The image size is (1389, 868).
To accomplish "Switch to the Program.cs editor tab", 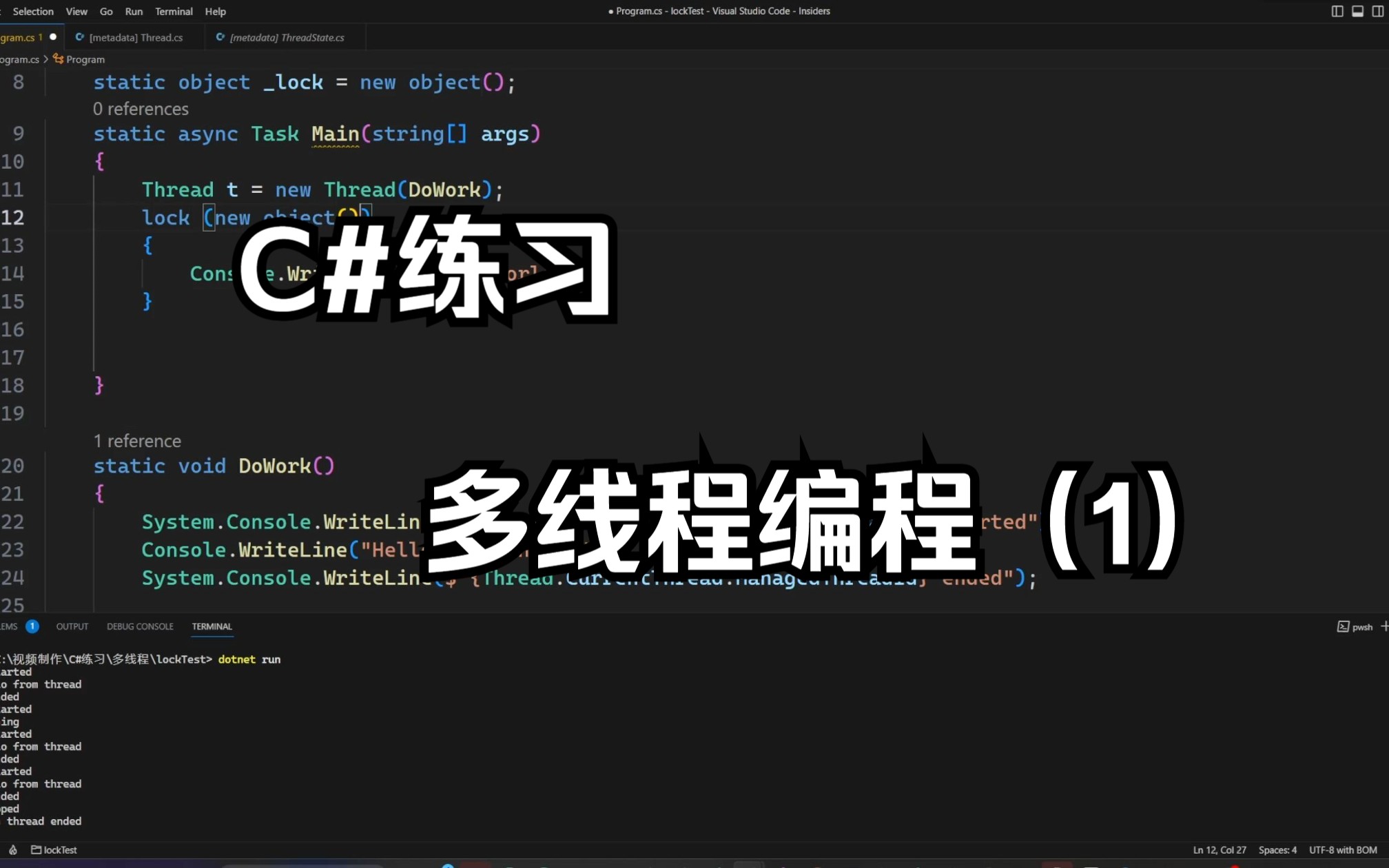I will [30, 37].
